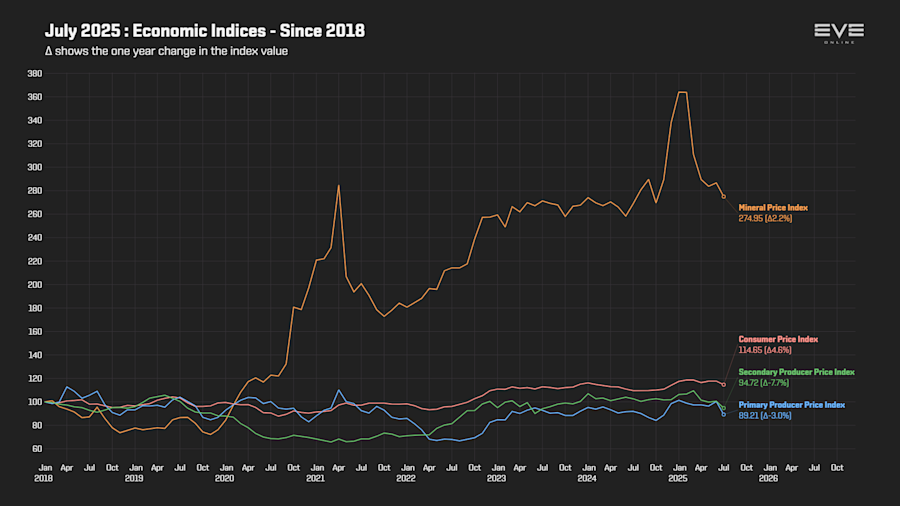
Task: Click the red consumer line end marker
Action: coord(723,384)
